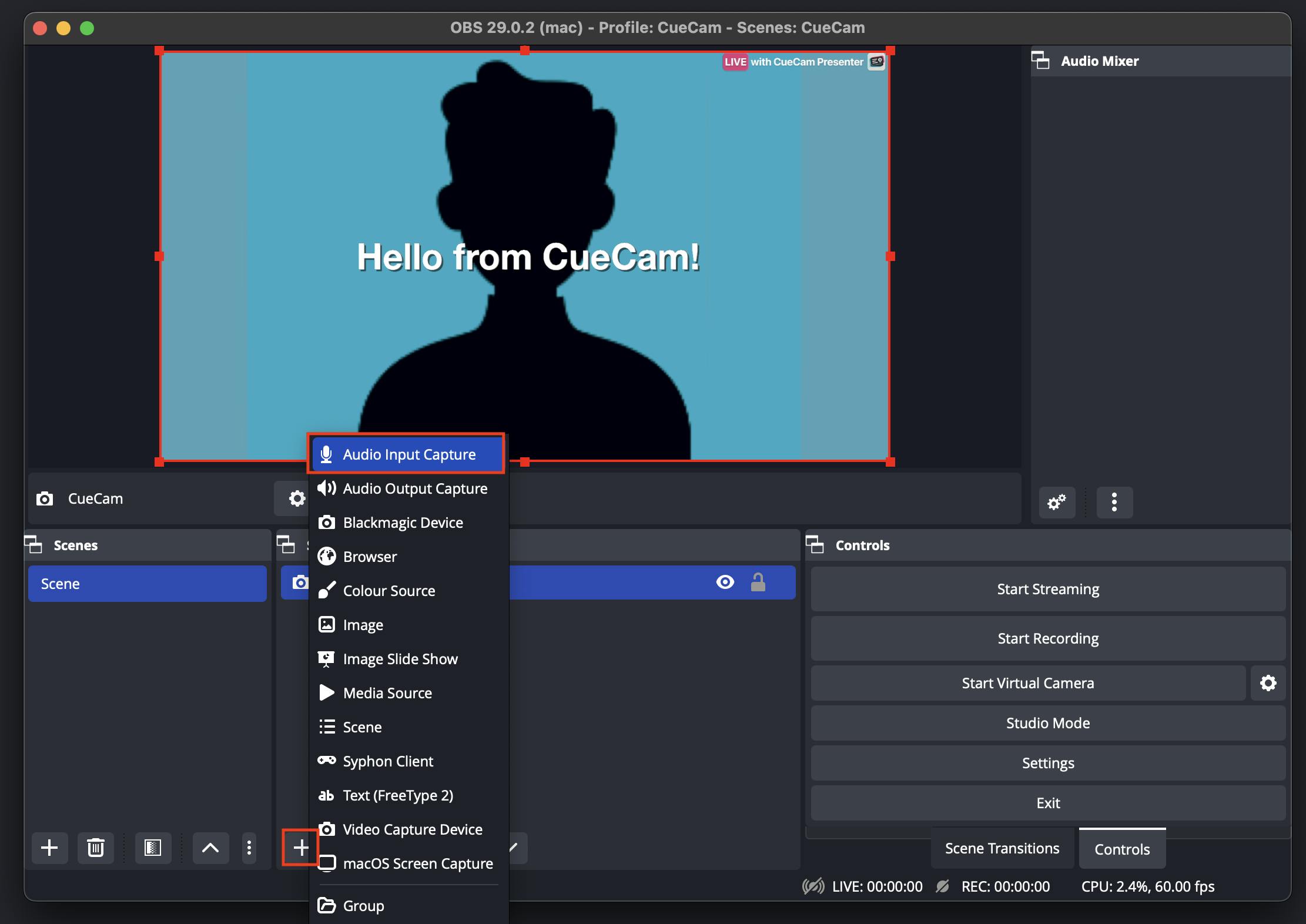Image resolution: width=1306 pixels, height=924 pixels.
Task: Toggle lock on the CueCam source
Action: pyautogui.click(x=758, y=582)
